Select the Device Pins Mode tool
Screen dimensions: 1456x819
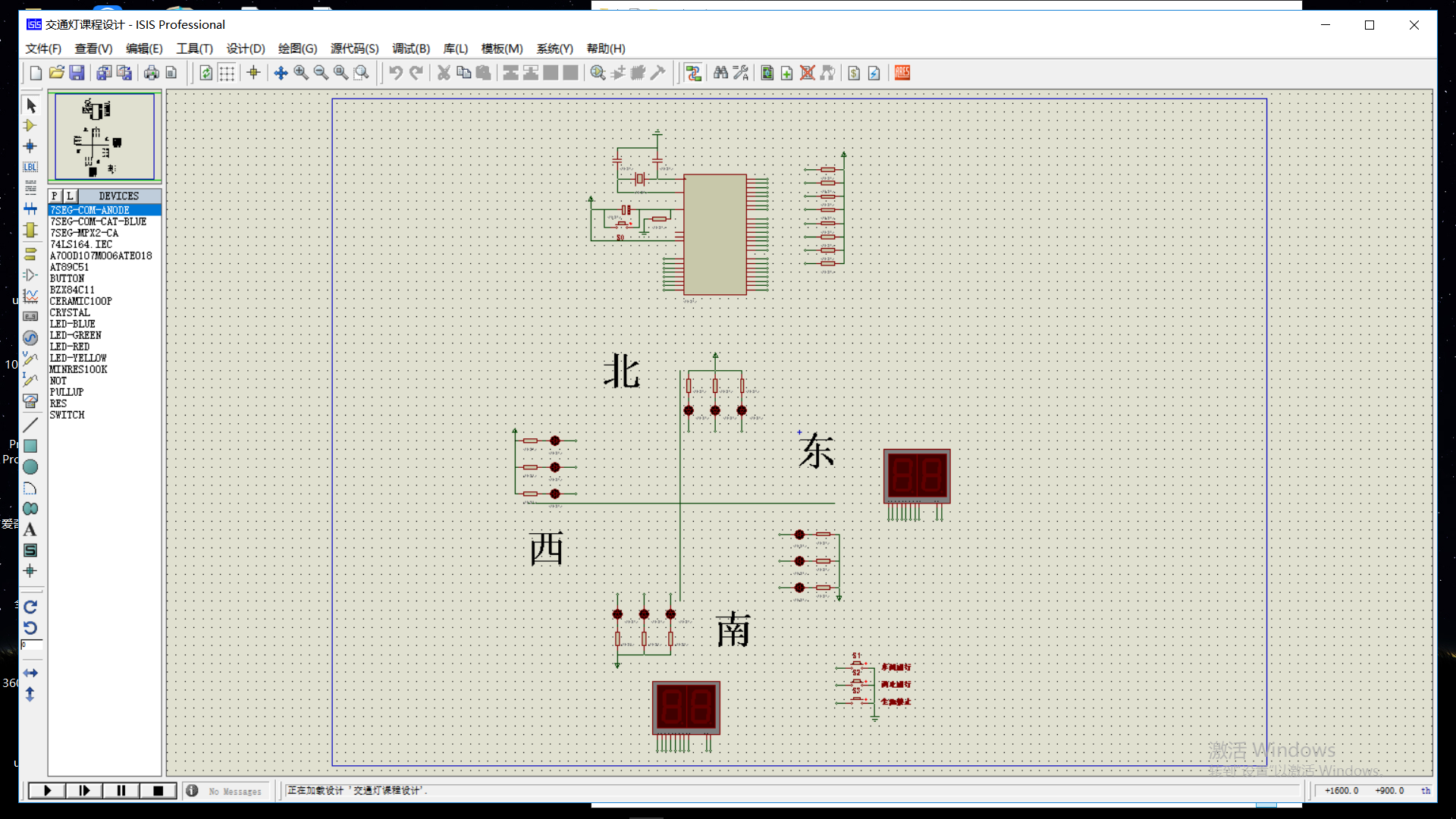(x=30, y=275)
